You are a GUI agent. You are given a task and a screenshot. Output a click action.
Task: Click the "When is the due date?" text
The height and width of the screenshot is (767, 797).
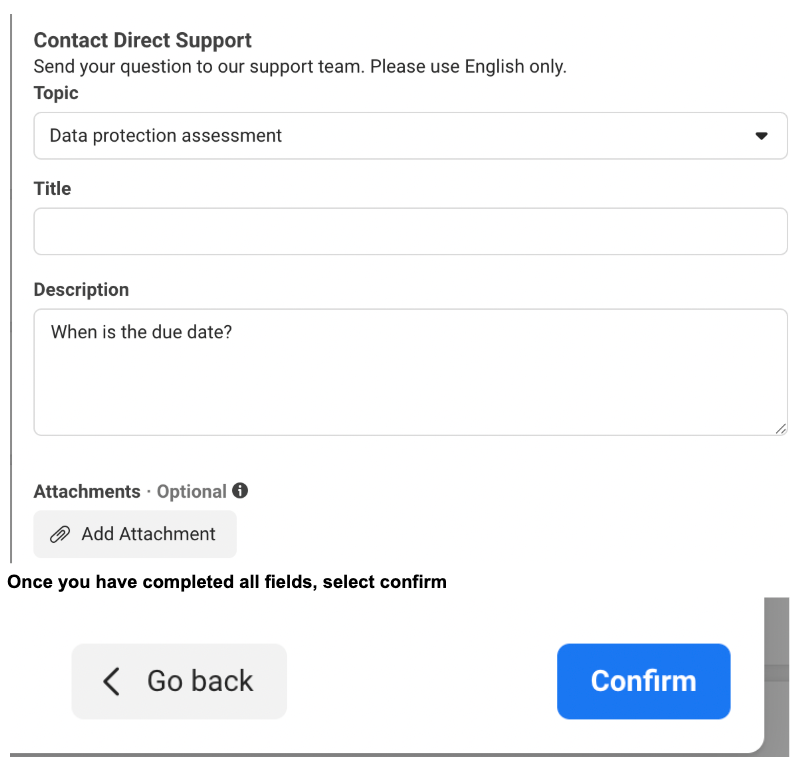pyautogui.click(x=141, y=332)
